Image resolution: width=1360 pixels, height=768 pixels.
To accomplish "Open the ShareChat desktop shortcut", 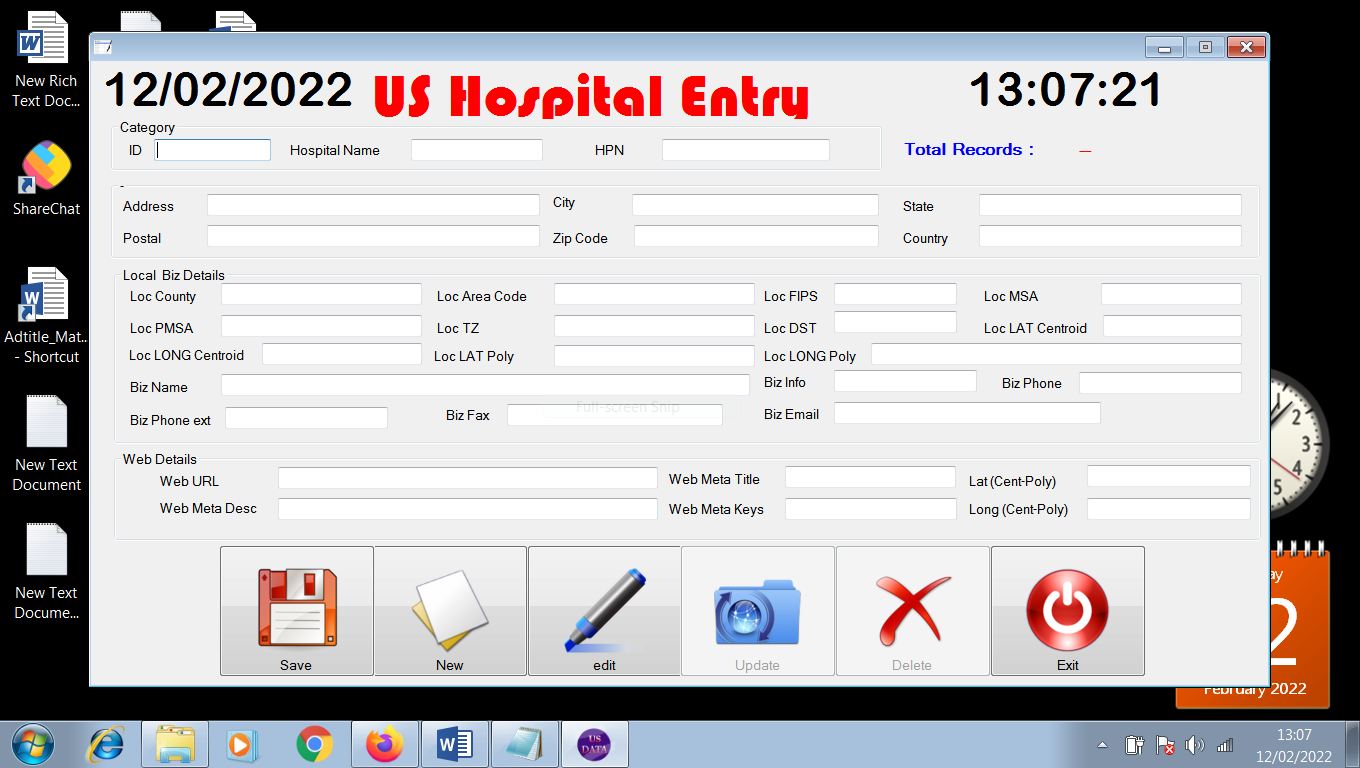I will [x=45, y=165].
